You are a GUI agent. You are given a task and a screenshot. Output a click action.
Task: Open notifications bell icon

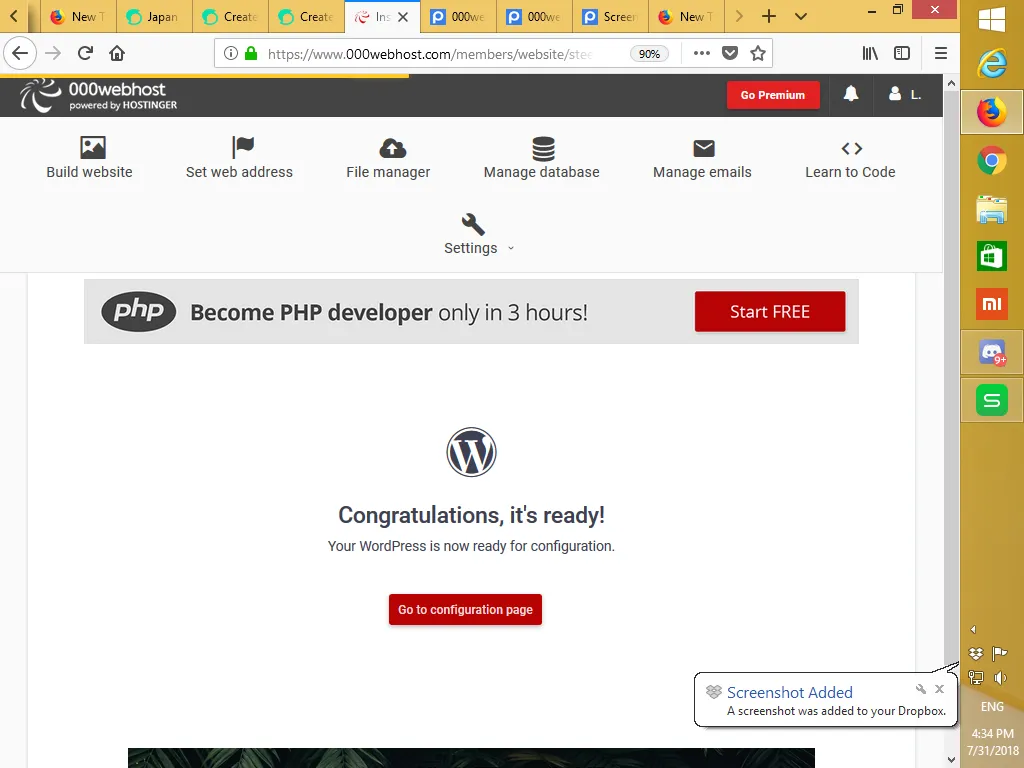[x=850, y=94]
